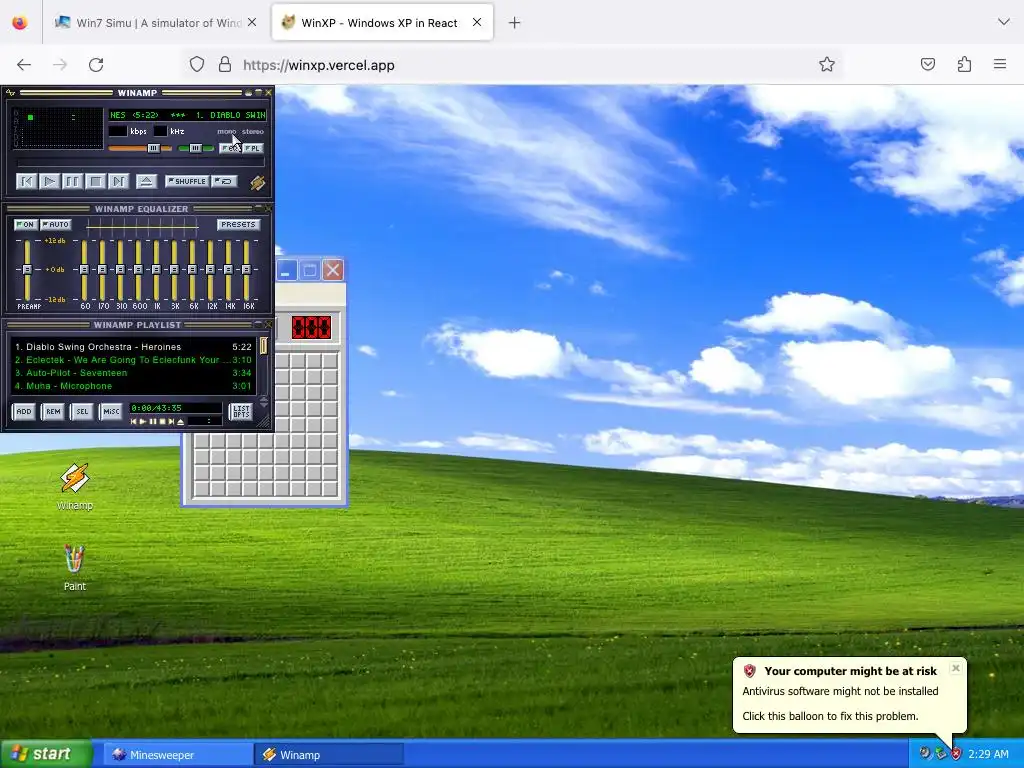Click the 170 Hz equalizer band slider
The height and width of the screenshot is (768, 1024).
103,270
